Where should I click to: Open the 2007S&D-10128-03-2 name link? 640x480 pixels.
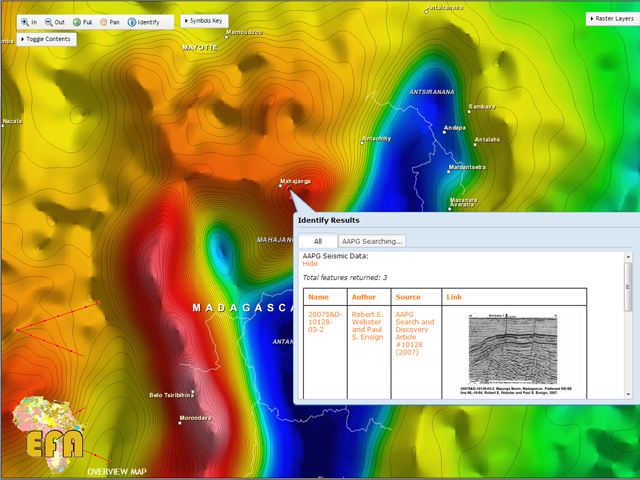pyautogui.click(x=325, y=322)
